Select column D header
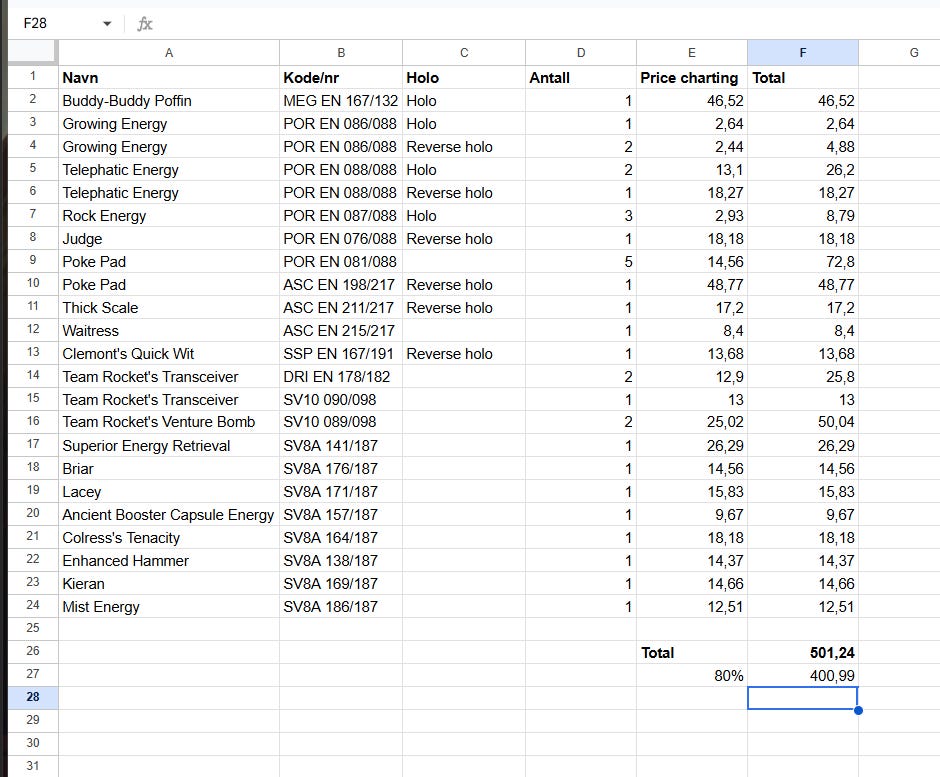 580,53
